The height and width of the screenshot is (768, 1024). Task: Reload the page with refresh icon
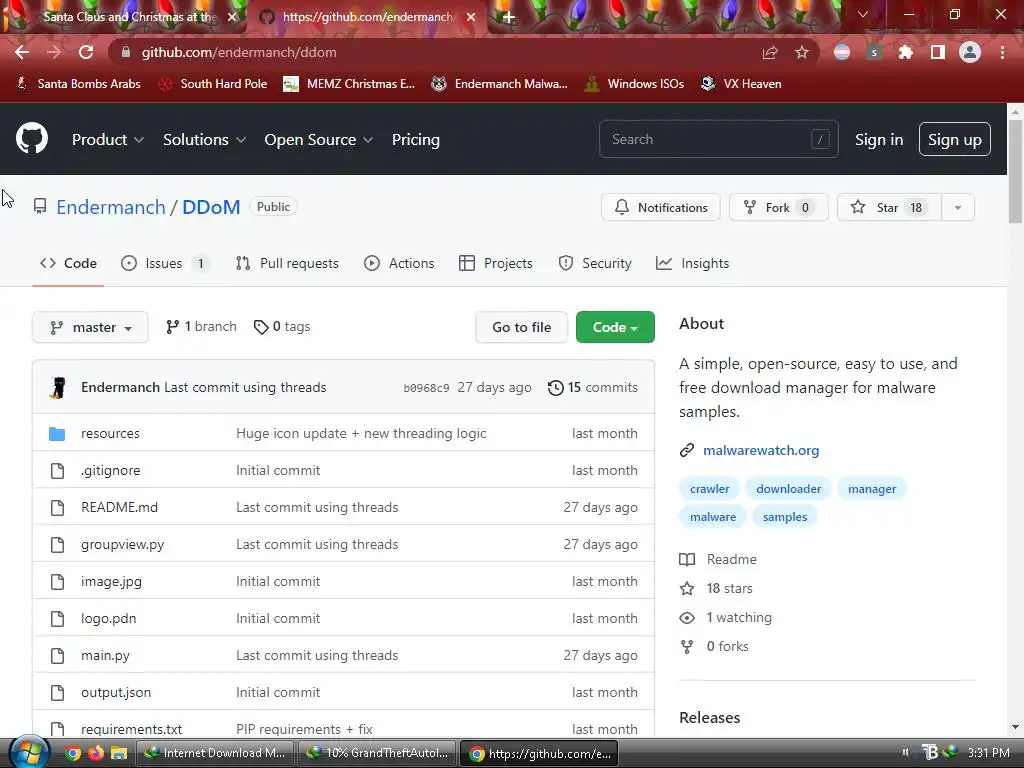pyautogui.click(x=86, y=52)
